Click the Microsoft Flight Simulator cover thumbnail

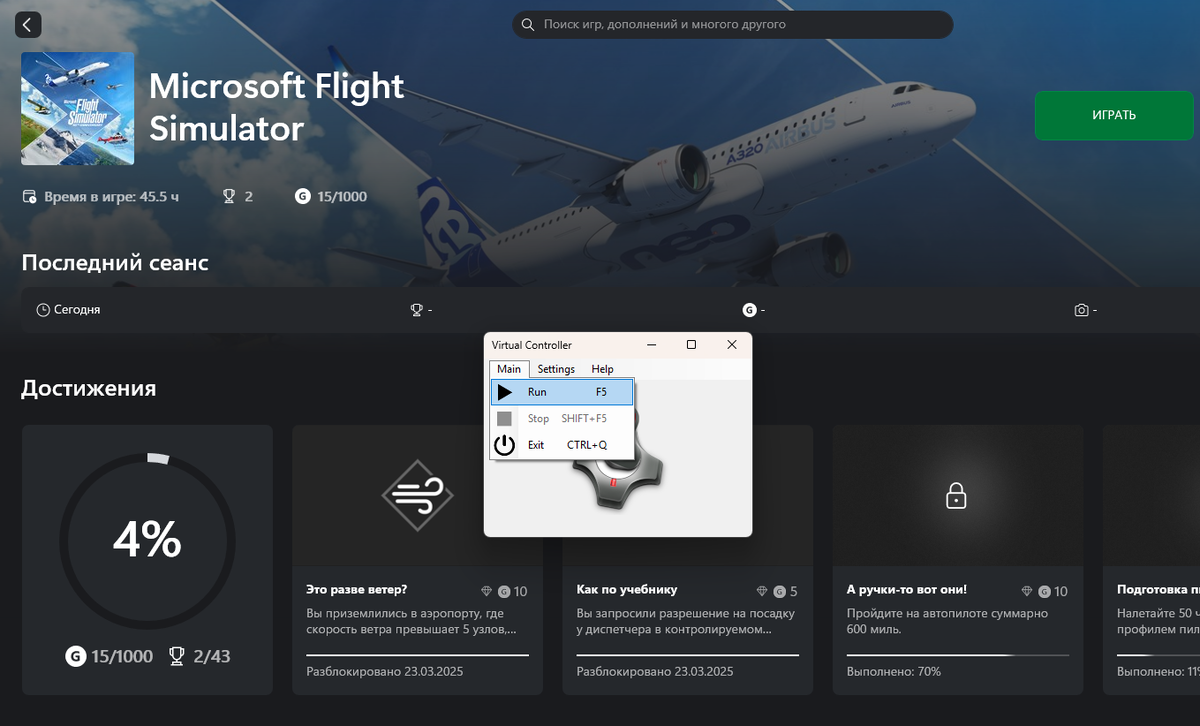[x=77, y=108]
